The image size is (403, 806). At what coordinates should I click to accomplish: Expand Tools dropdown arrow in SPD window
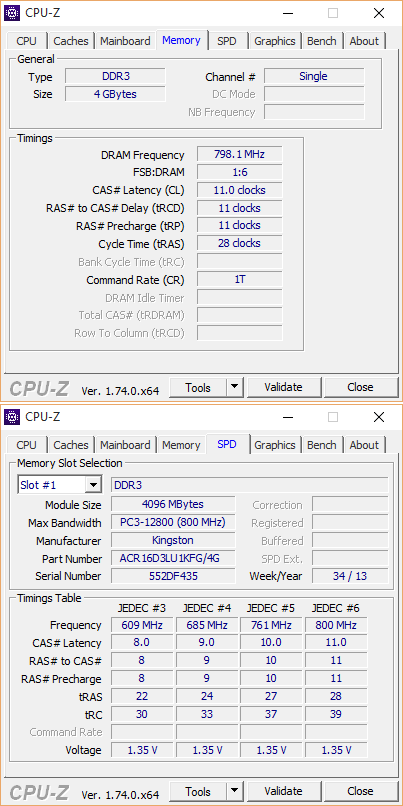tap(235, 792)
